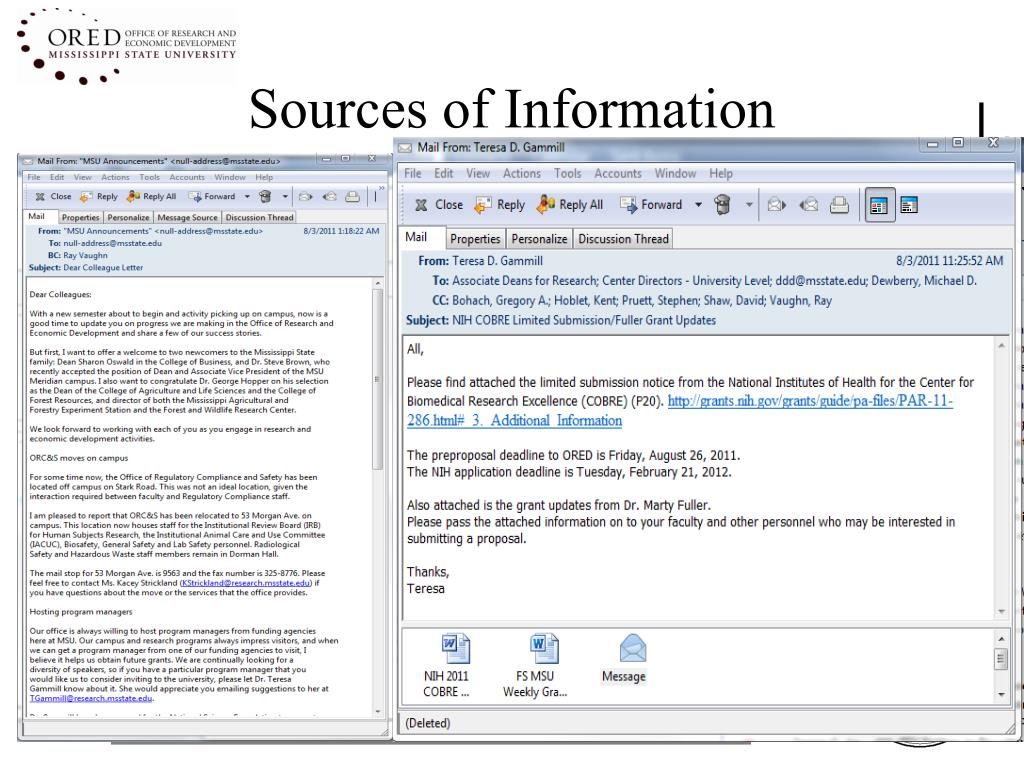Select Mail tab in MSU Announcements window

pyautogui.click(x=37, y=216)
